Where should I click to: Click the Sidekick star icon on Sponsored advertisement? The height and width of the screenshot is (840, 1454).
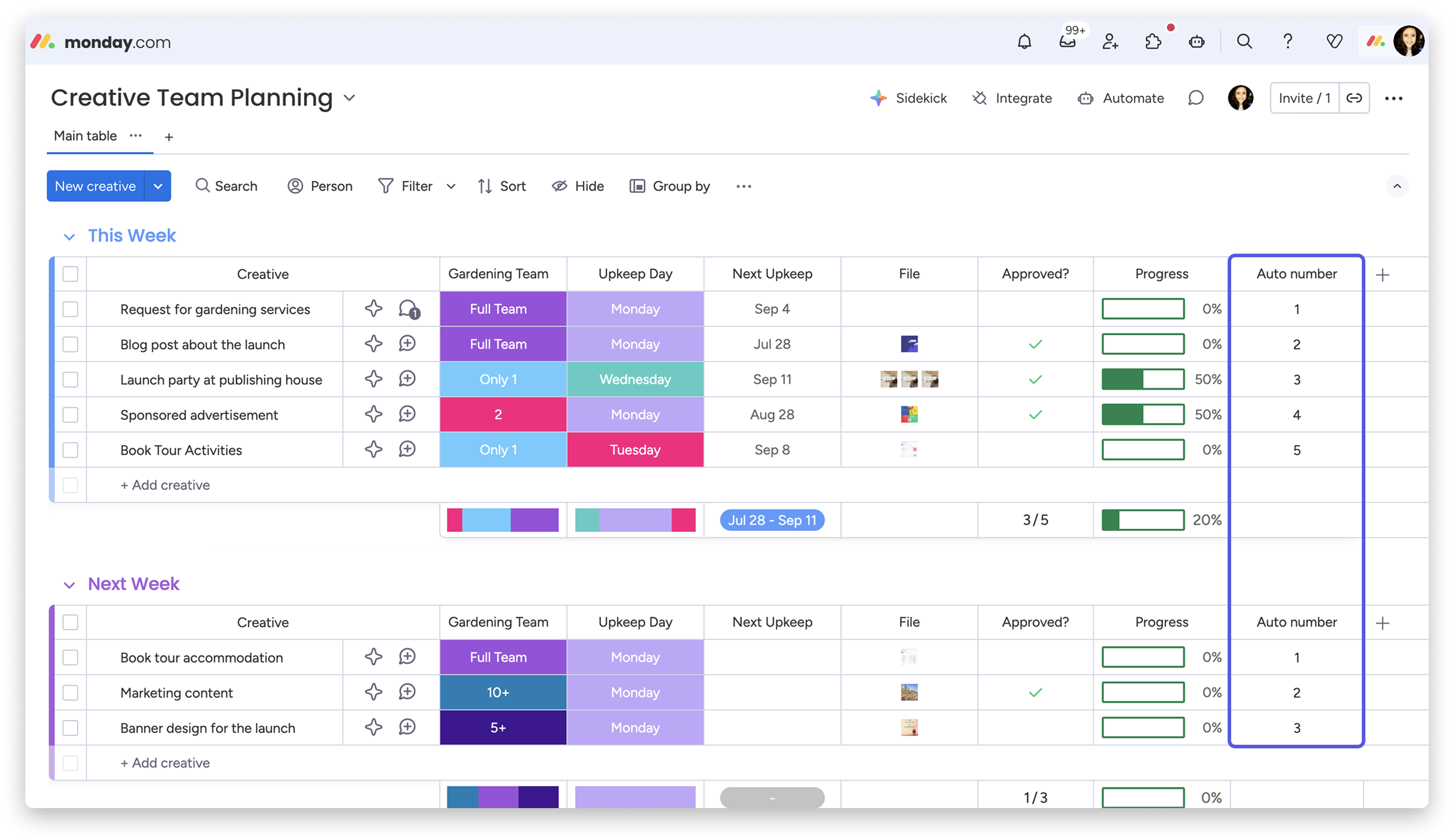coord(373,414)
